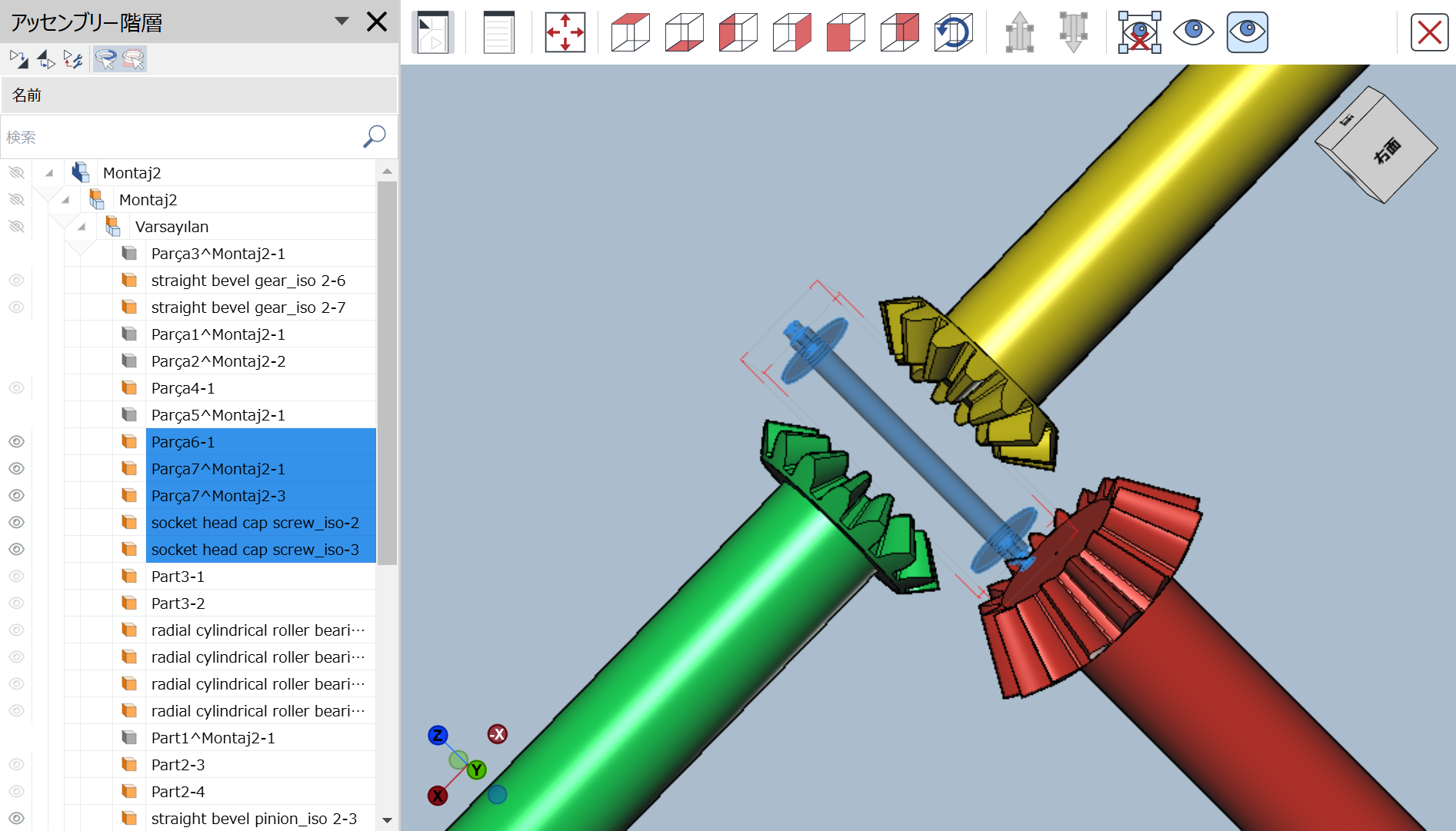This screenshot has height=831, width=1456.
Task: Switch to right view cube icon
Action: (791, 32)
